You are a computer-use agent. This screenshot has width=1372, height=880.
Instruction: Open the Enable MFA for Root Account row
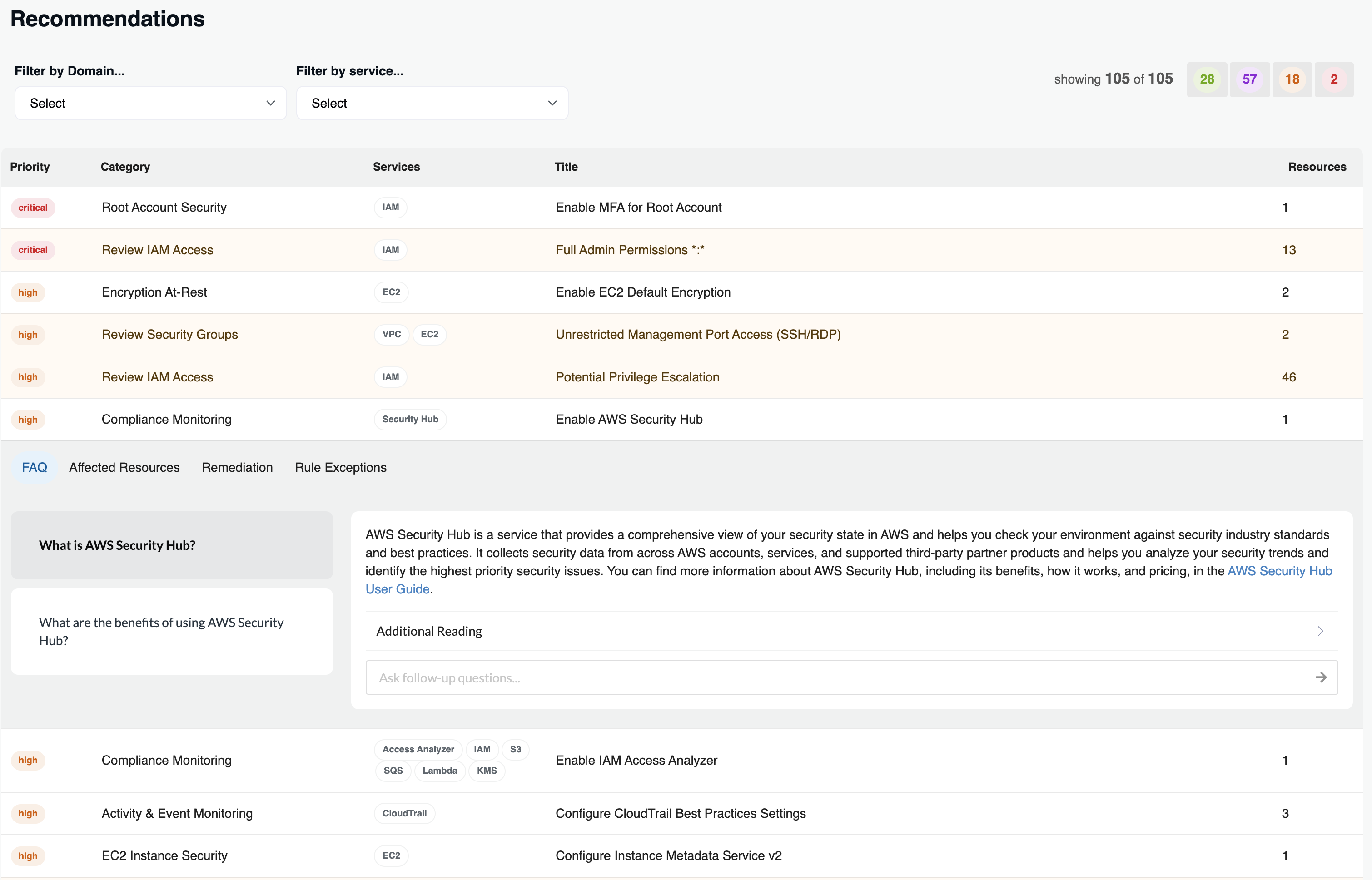coord(681,208)
